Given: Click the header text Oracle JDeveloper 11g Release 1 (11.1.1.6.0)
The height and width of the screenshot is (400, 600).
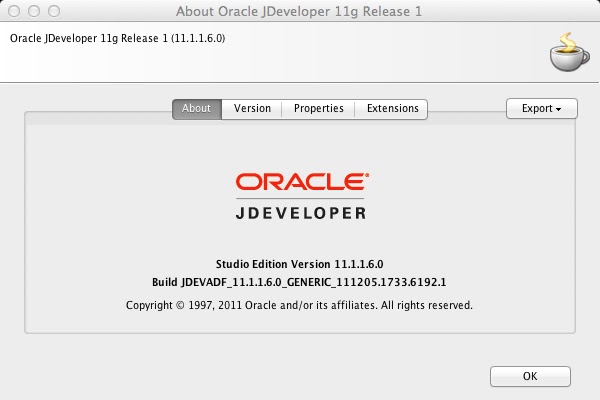Looking at the screenshot, I should click(x=117, y=38).
